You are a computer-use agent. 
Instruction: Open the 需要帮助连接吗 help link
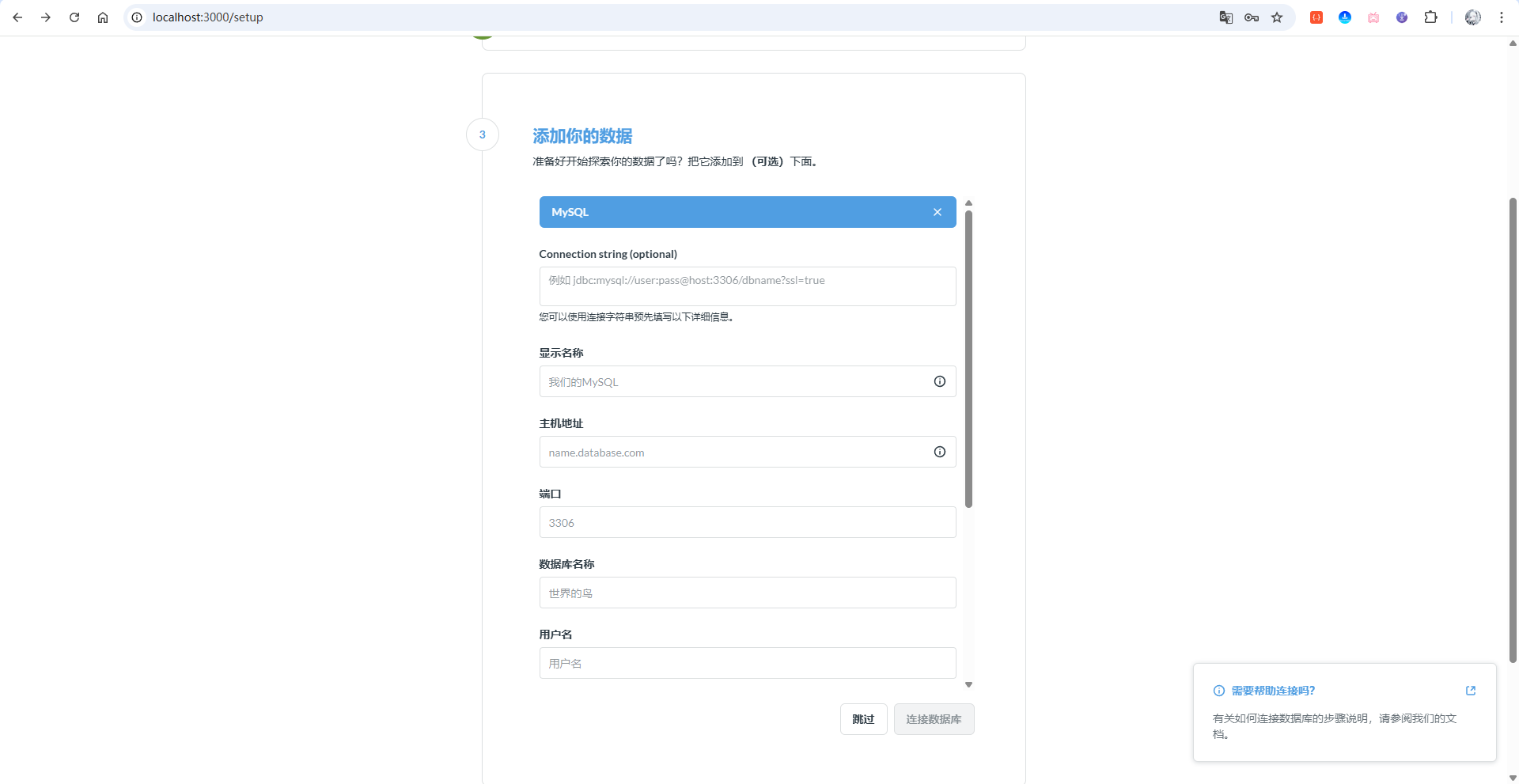[x=1272, y=691]
